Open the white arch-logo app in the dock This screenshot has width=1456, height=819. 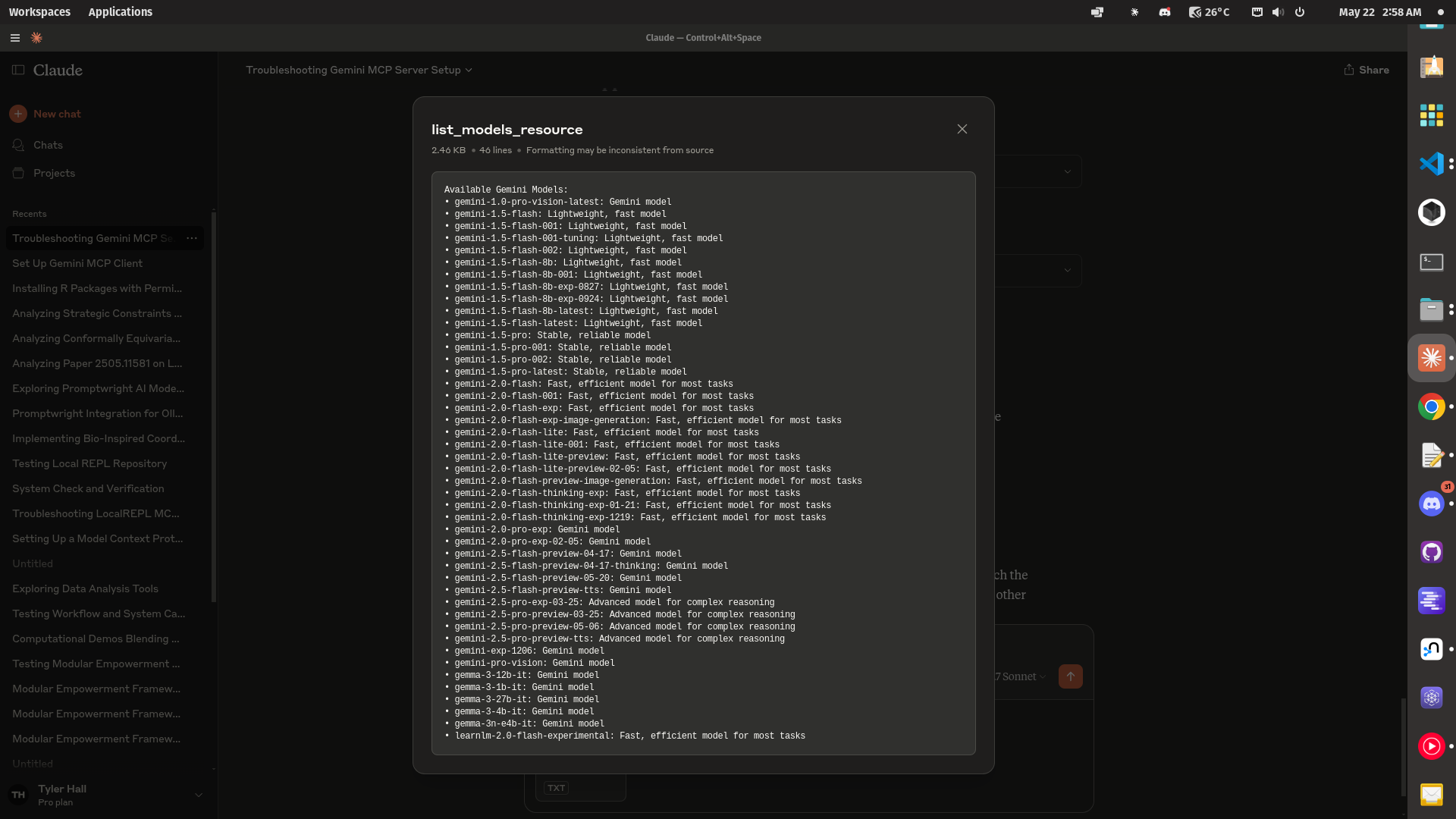coord(1431,649)
